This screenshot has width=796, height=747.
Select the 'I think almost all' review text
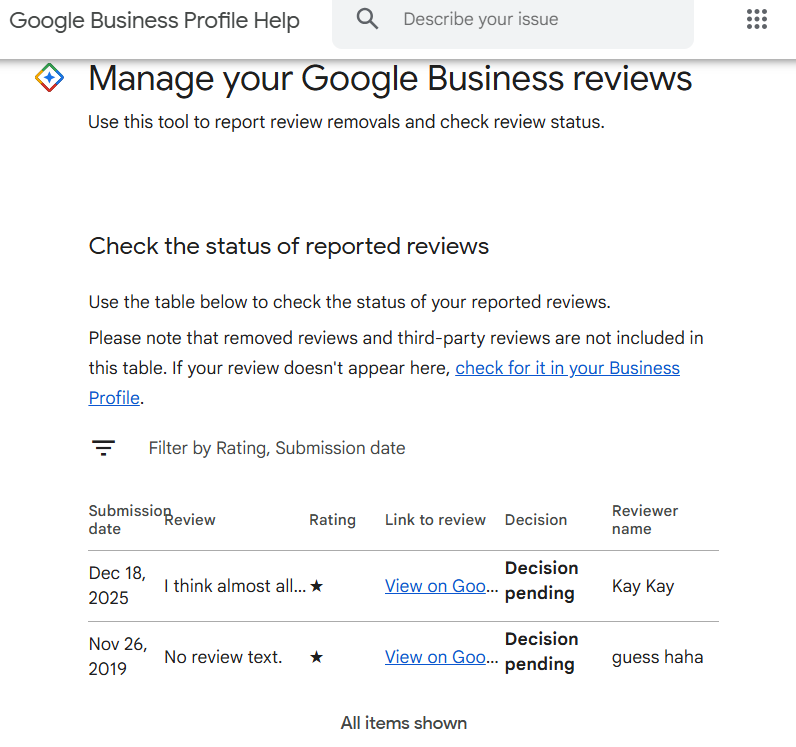click(x=235, y=587)
